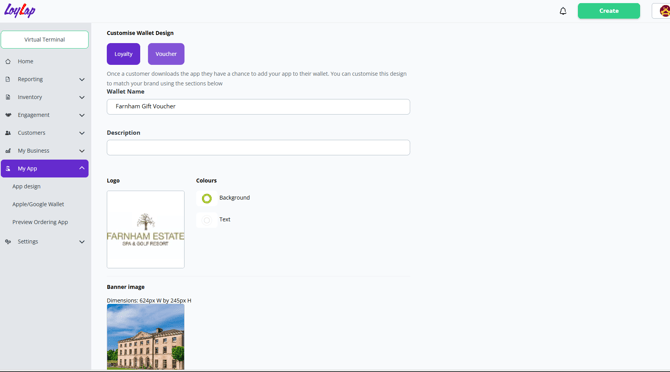Click the Description input field
Image resolution: width=670 pixels, height=372 pixels.
(x=258, y=148)
